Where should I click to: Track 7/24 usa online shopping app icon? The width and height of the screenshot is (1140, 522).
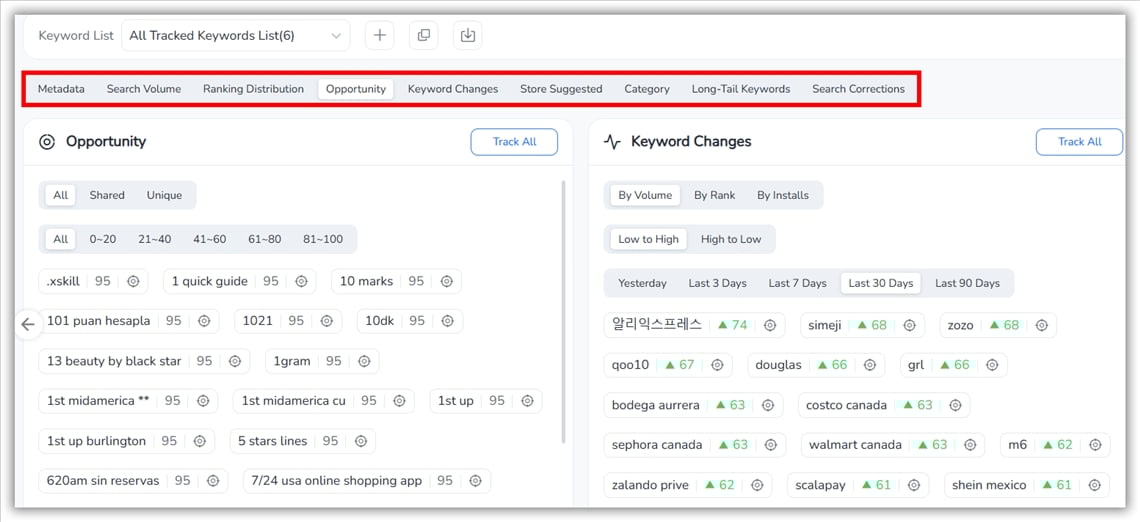point(475,481)
